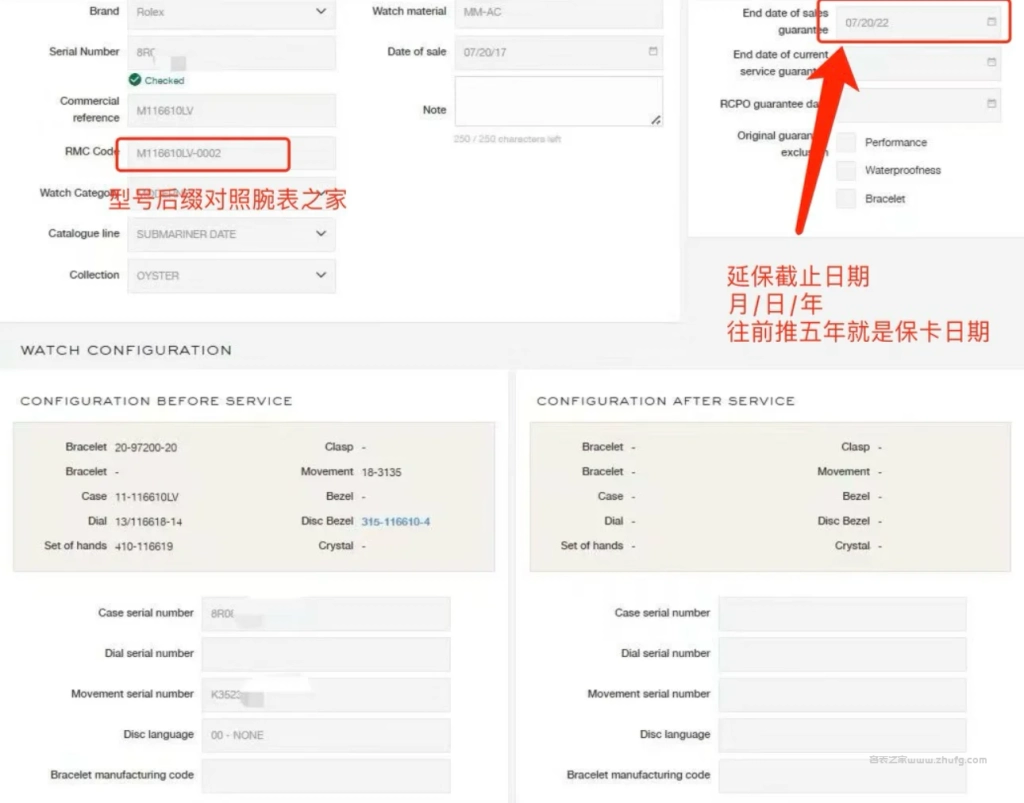Click inside the Note text area
Screen dimensions: 1024x803
(557, 100)
